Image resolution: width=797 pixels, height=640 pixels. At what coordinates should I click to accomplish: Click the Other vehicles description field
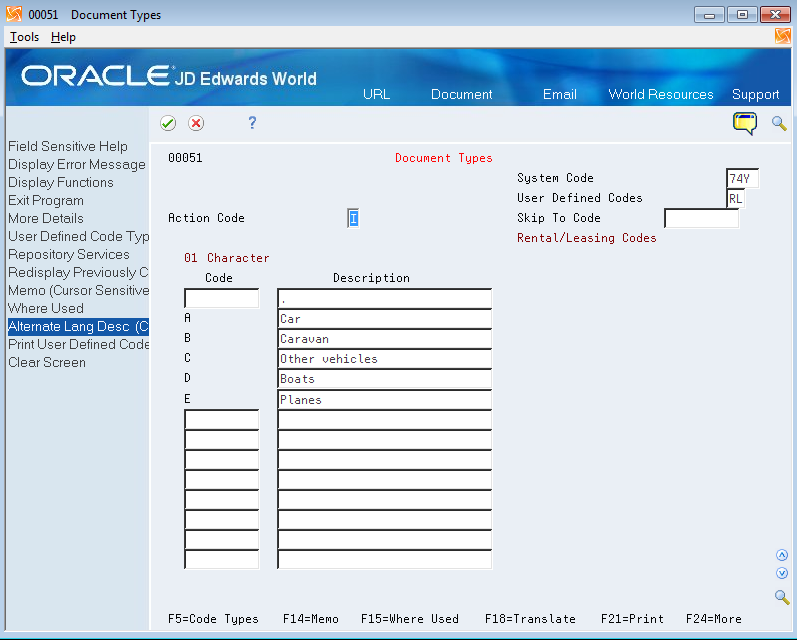(x=385, y=359)
